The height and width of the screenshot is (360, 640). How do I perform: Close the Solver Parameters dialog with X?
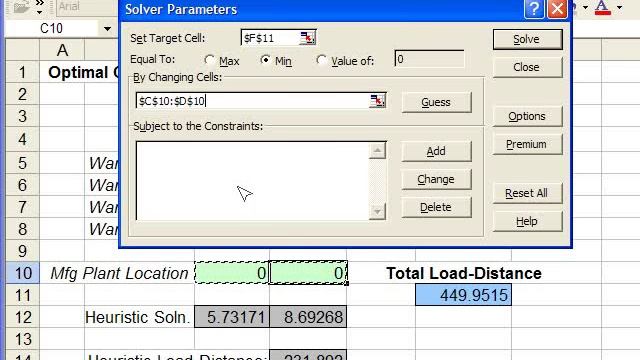(557, 9)
